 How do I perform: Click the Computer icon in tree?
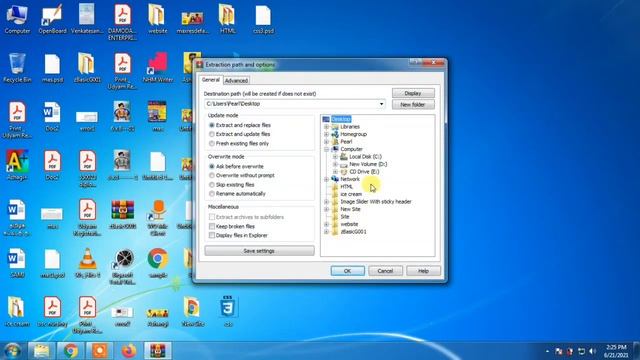[335, 149]
